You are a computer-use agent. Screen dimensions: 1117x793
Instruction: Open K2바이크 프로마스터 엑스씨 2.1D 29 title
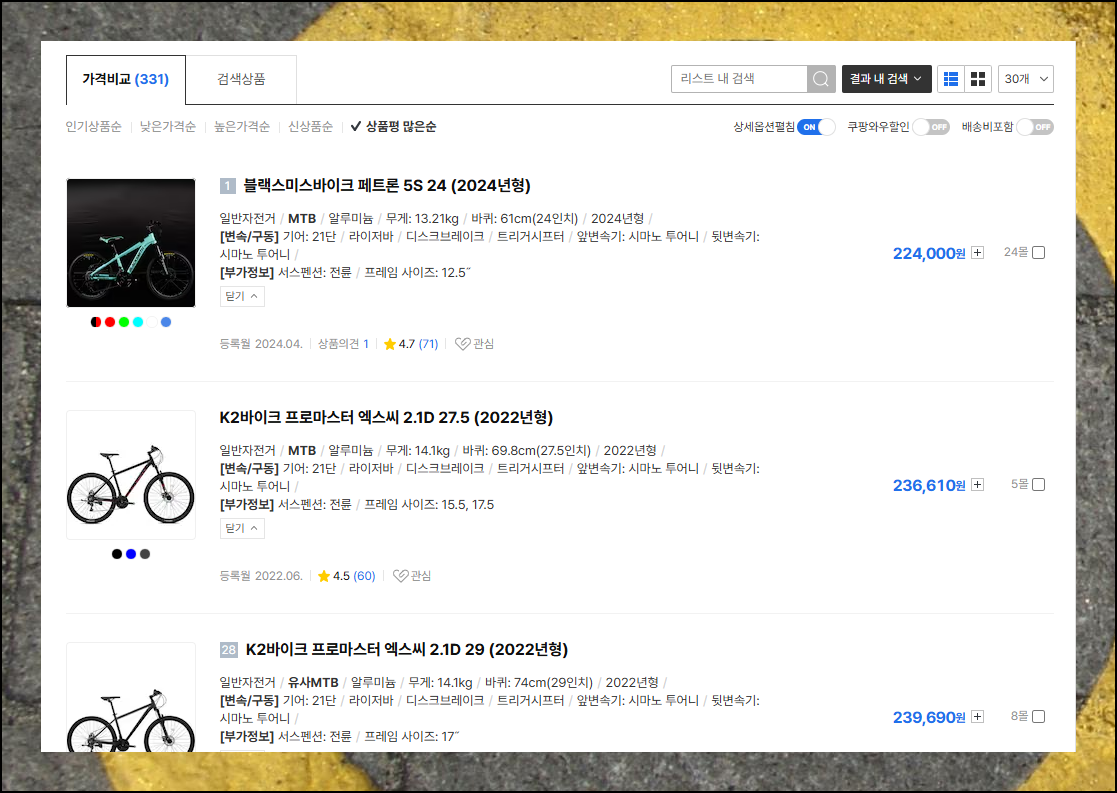tap(407, 650)
